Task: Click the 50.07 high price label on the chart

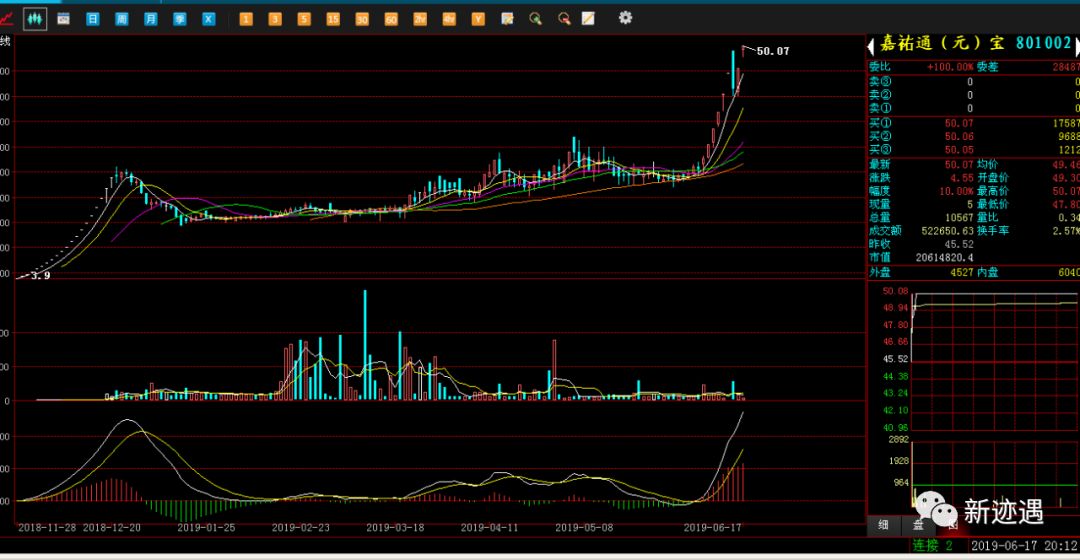Action: coord(773,51)
